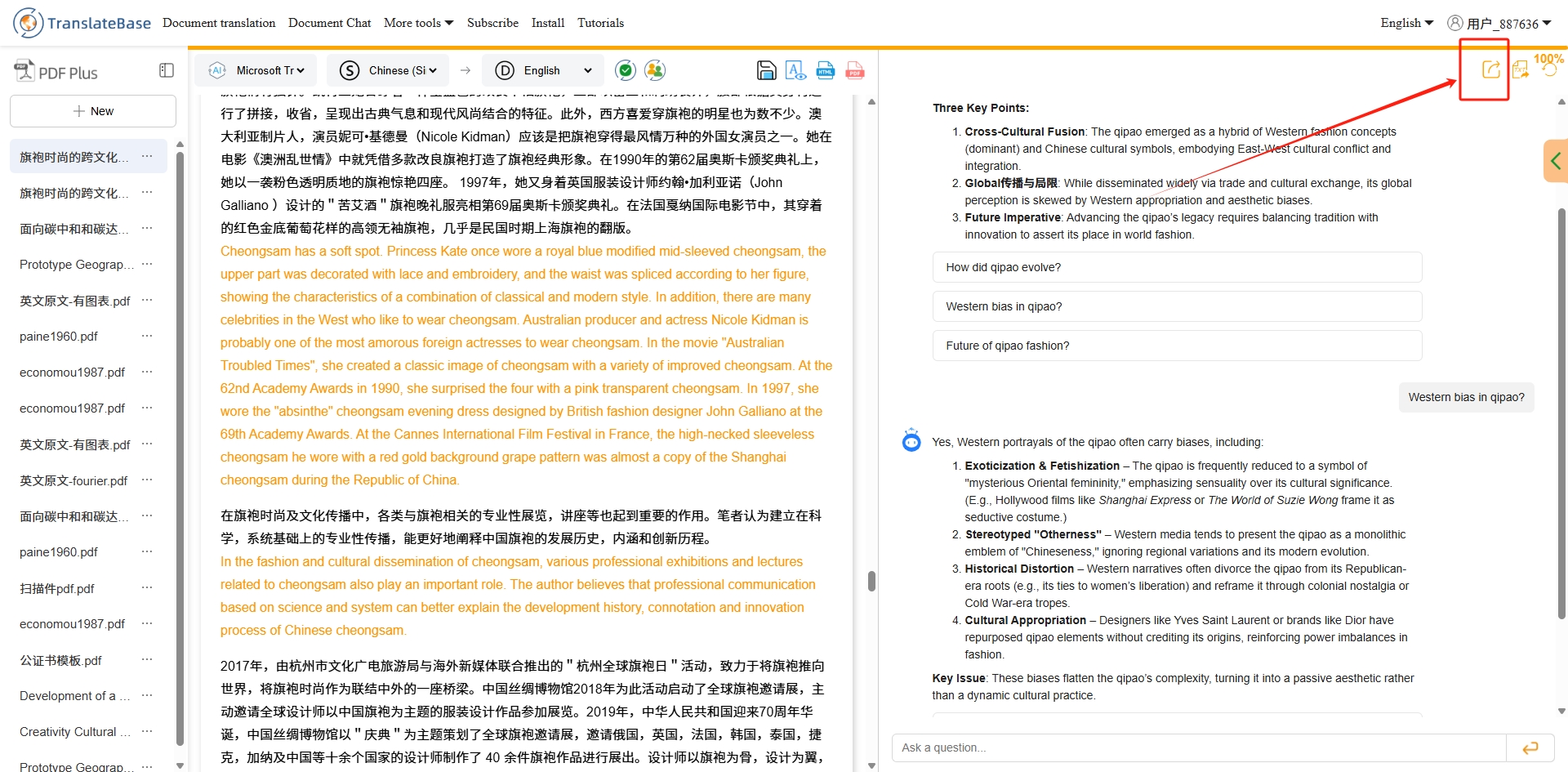Open the Tutorials page
This screenshot has width=1568, height=772.
(600, 23)
